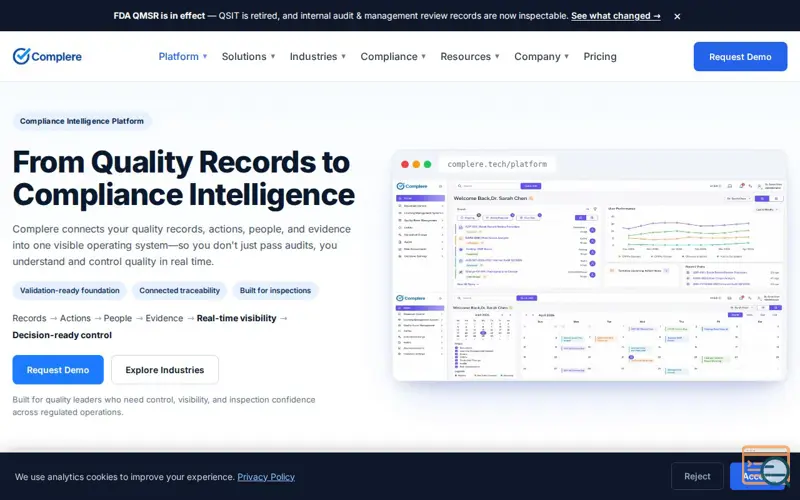This screenshot has height=500, width=800.
Task: Open the Solutions dropdown menu
Action: coord(248,57)
